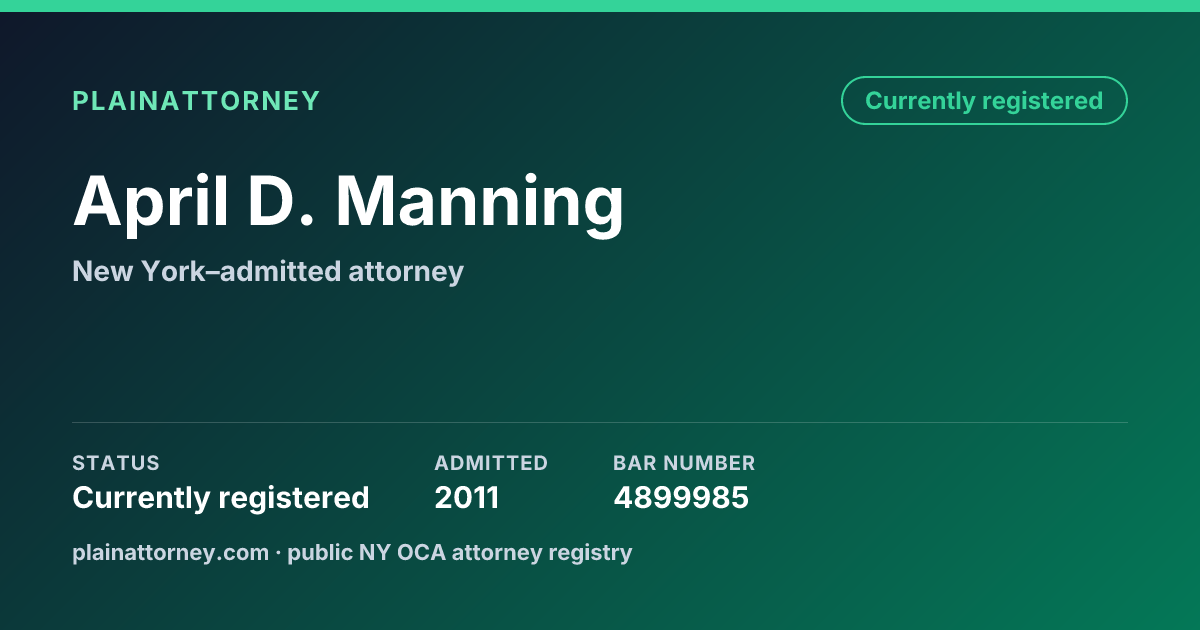The image size is (1200, 630).
Task: Click the public NY OCA attorney registry text
Action: (460, 553)
